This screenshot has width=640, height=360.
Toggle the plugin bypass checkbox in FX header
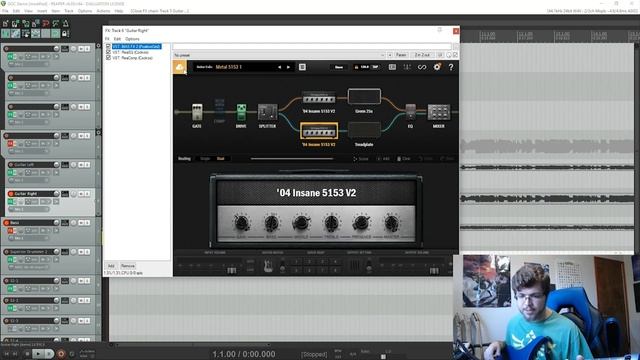456,55
